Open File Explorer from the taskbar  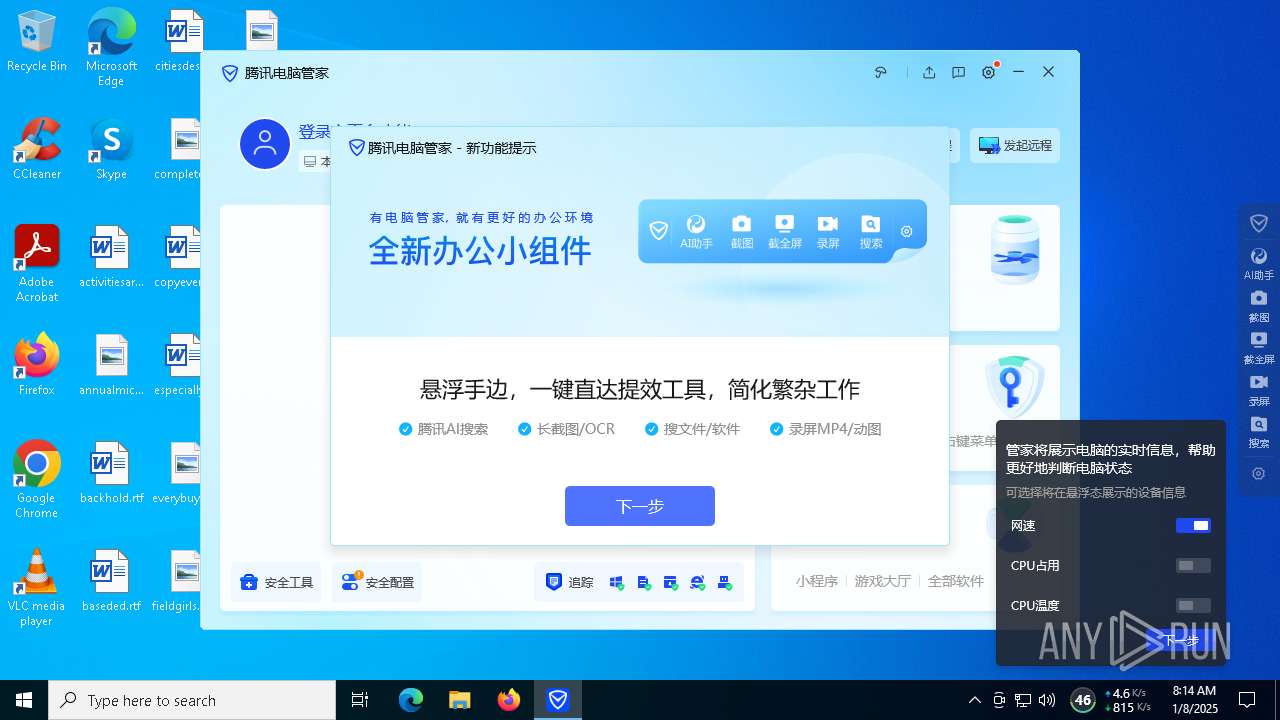pos(459,700)
